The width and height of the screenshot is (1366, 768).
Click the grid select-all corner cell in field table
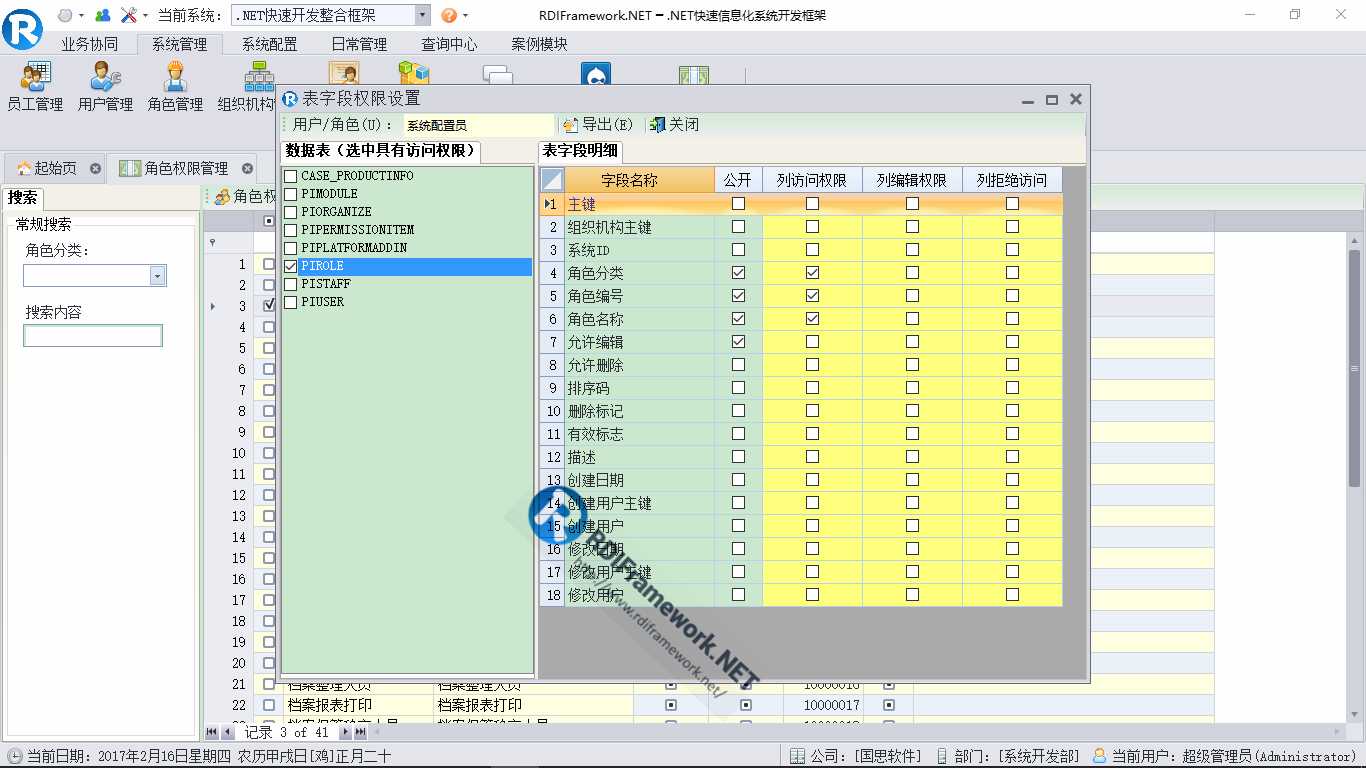(x=552, y=180)
